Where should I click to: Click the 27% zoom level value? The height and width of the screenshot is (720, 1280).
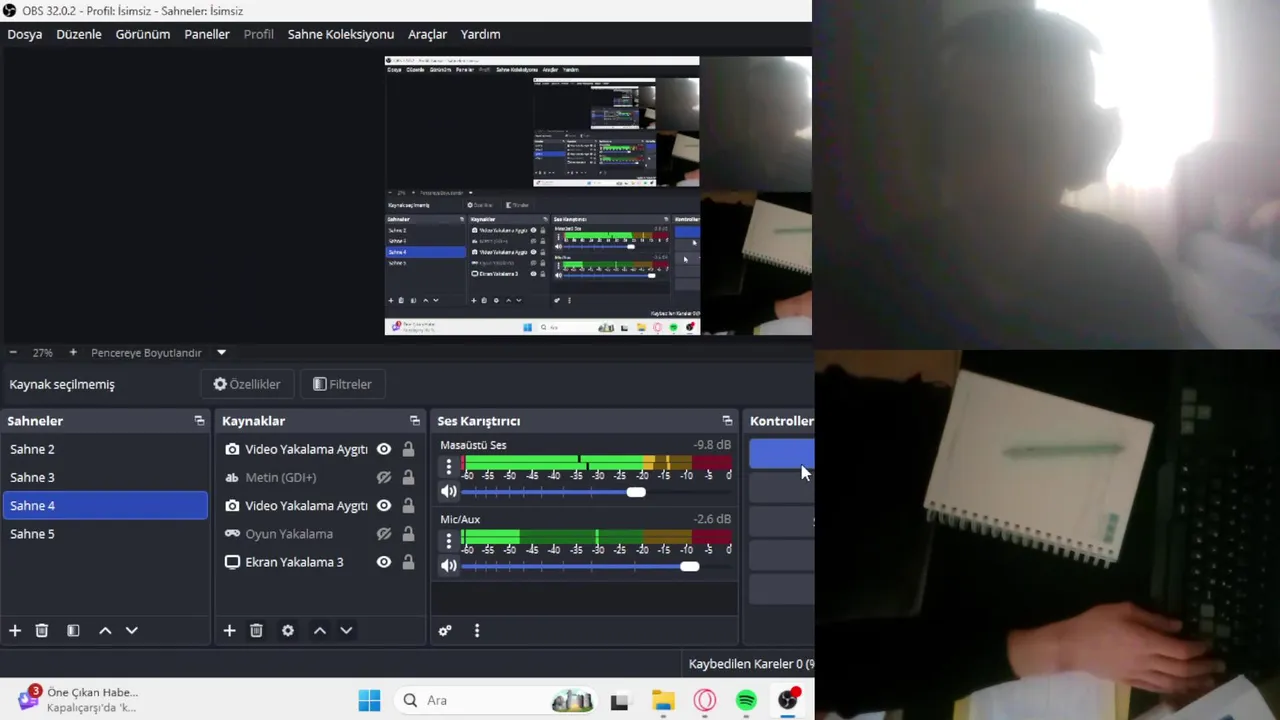pos(42,353)
